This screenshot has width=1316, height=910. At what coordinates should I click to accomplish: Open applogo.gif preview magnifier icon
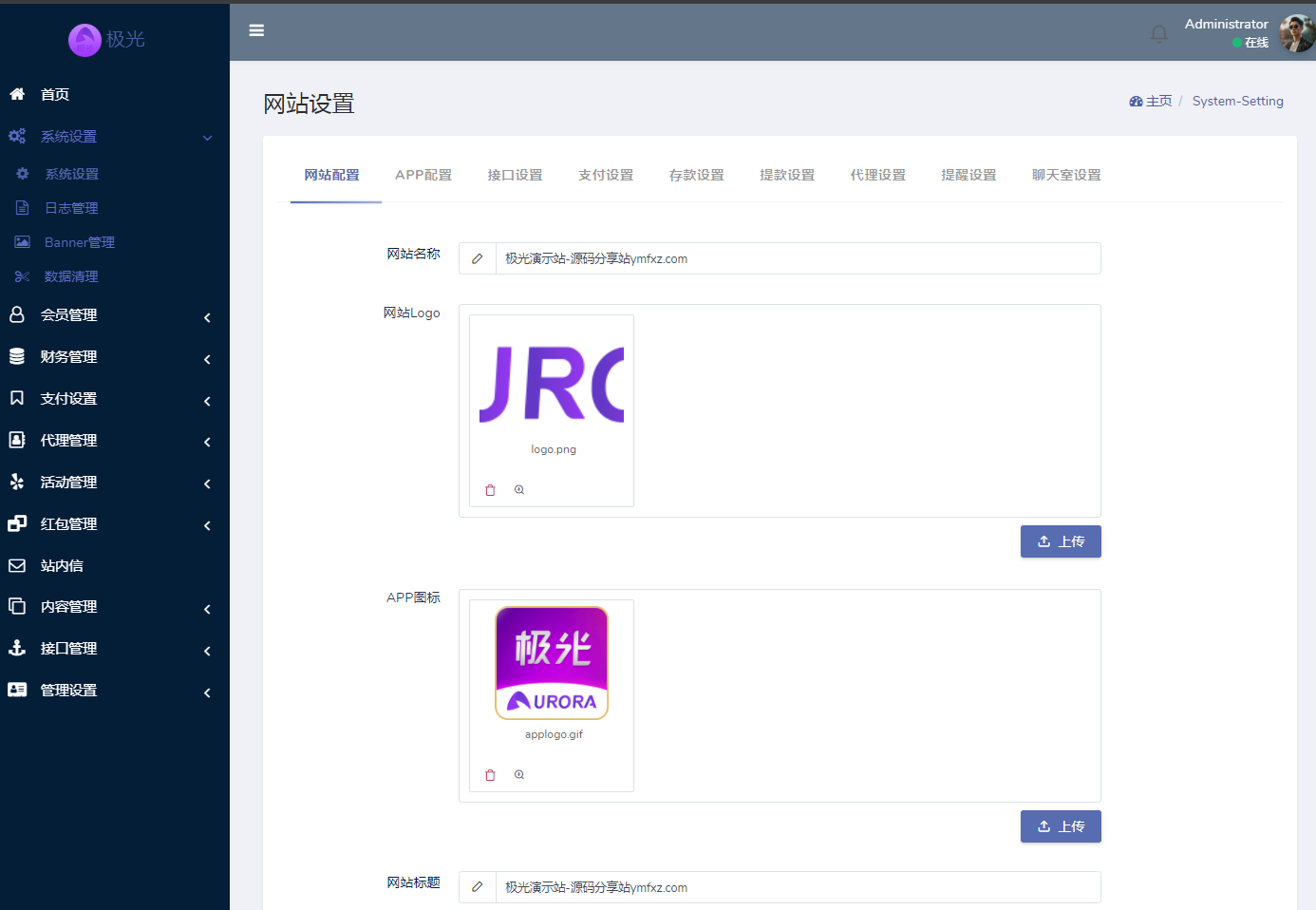coord(518,774)
